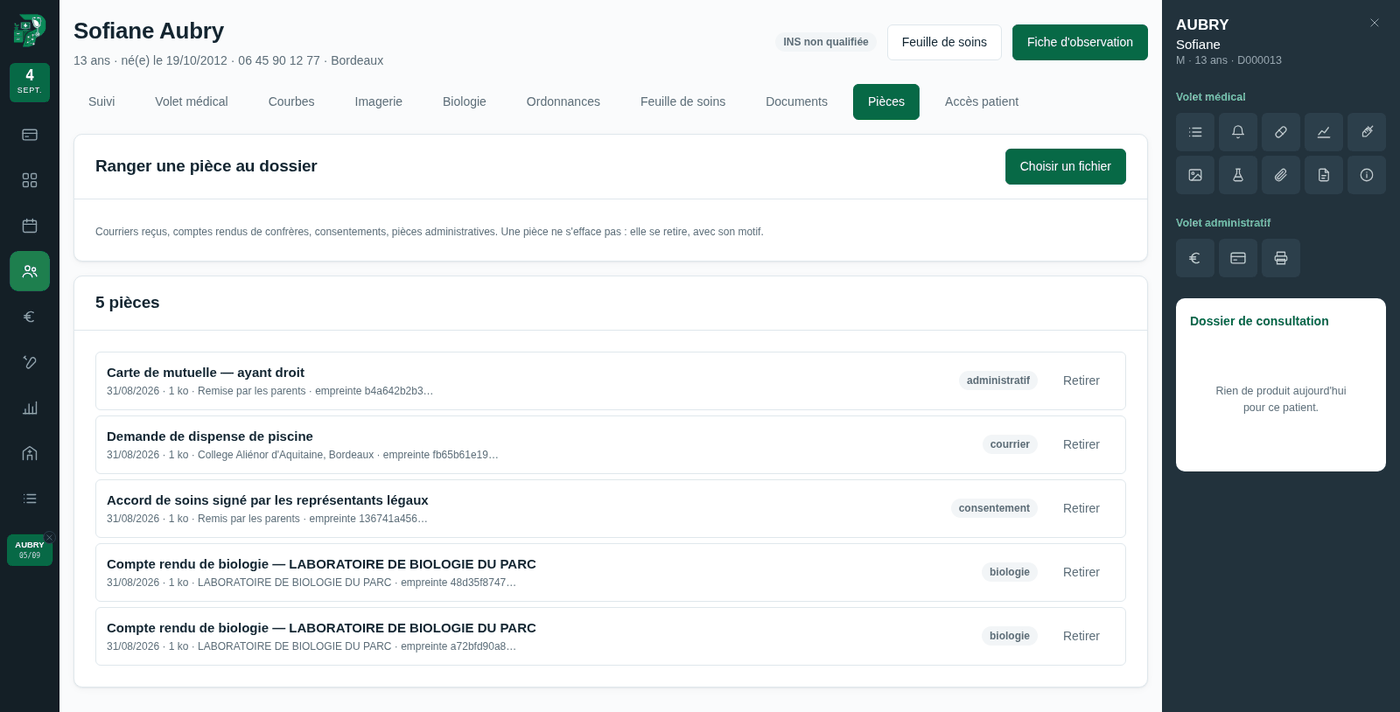
Task: Click the paperclip icon under Volet médical
Action: click(1281, 175)
